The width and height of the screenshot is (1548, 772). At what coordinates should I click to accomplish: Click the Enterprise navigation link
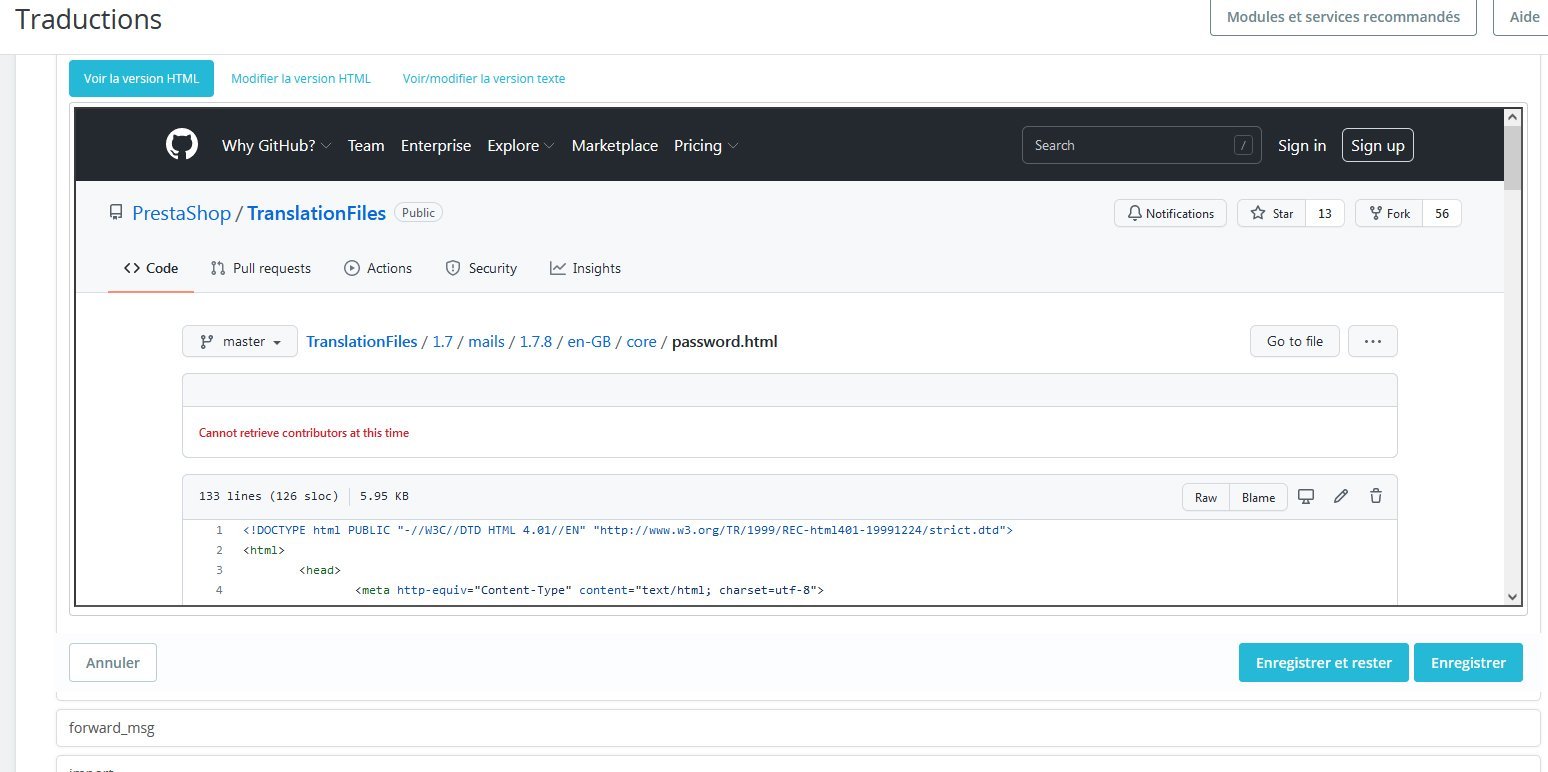coord(436,146)
